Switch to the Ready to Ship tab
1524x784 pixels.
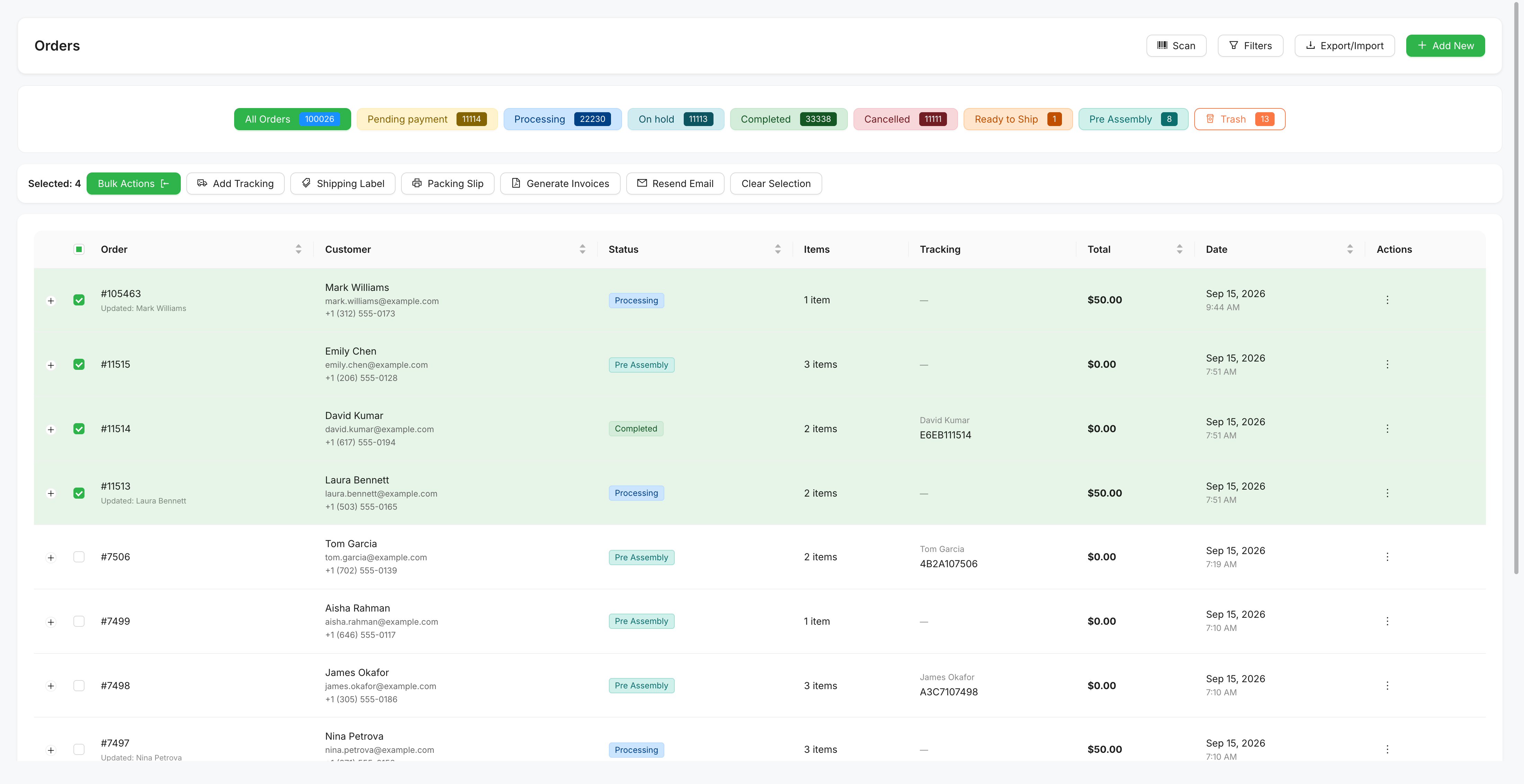[1018, 119]
